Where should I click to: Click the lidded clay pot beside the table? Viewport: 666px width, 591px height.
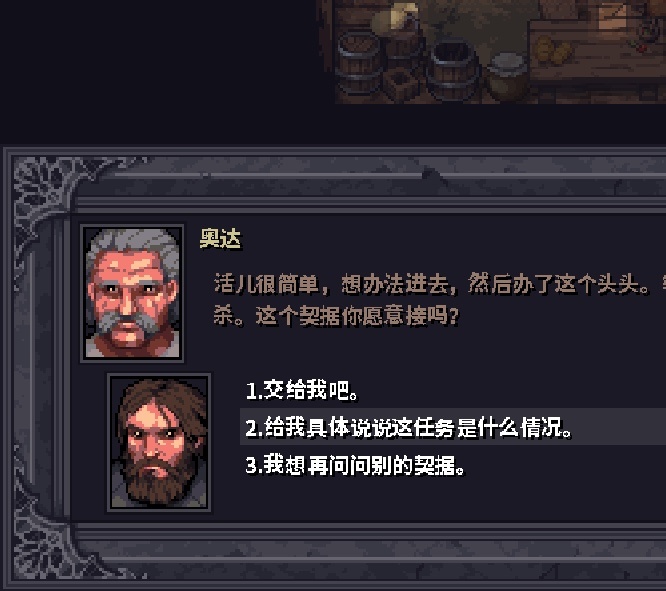tap(507, 74)
